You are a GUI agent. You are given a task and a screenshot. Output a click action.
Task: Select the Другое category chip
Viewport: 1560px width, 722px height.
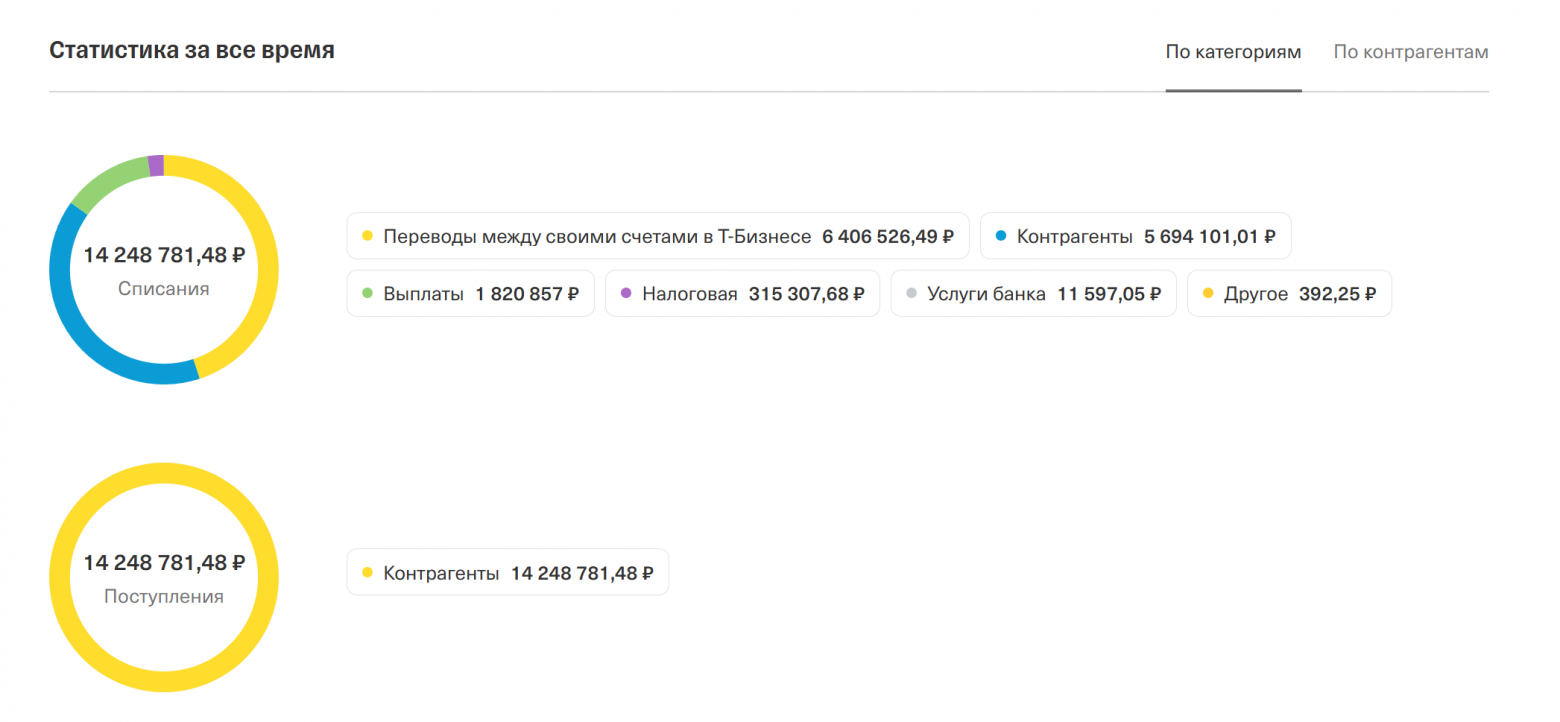[1288, 294]
